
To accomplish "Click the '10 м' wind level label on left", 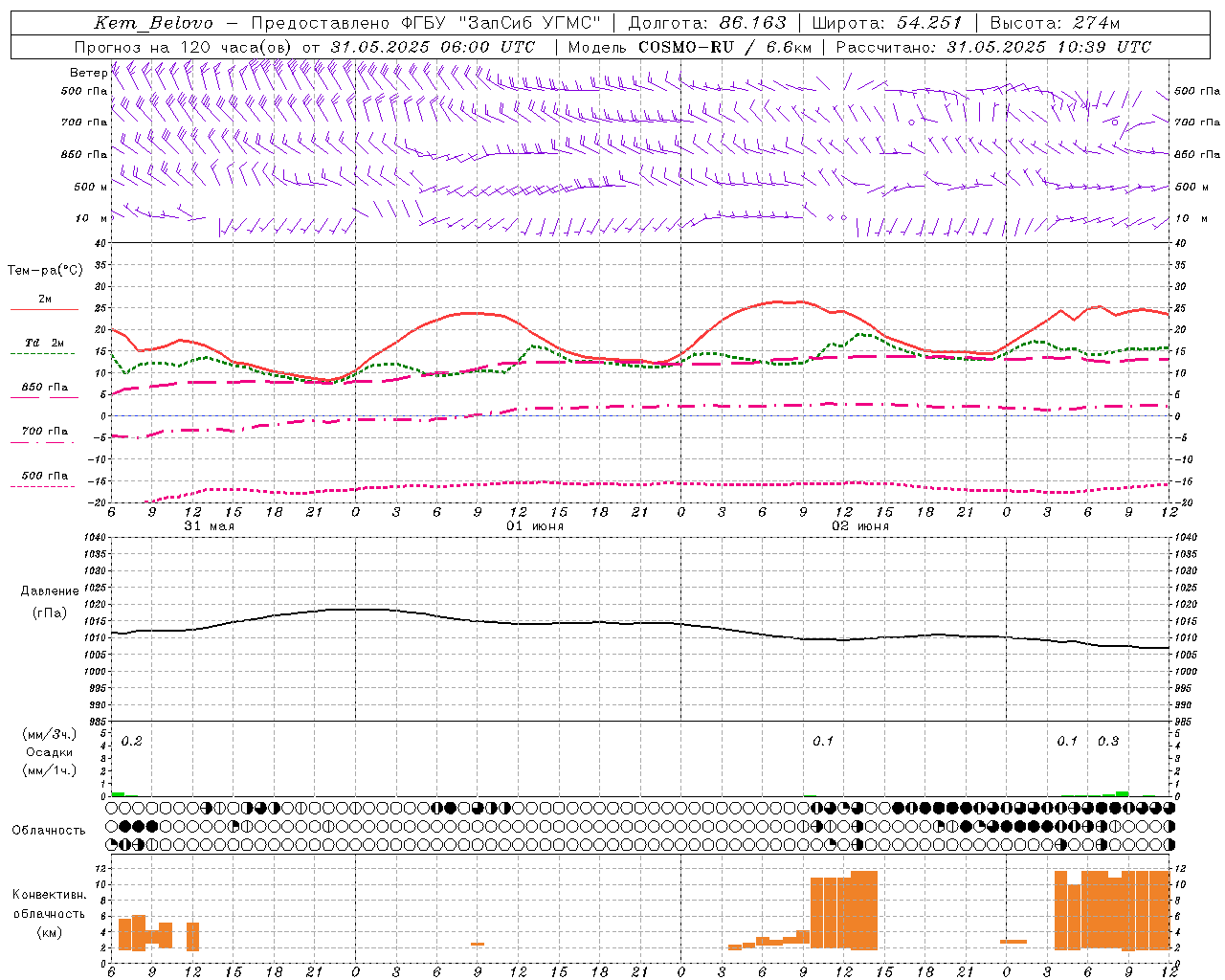I will (93, 218).
